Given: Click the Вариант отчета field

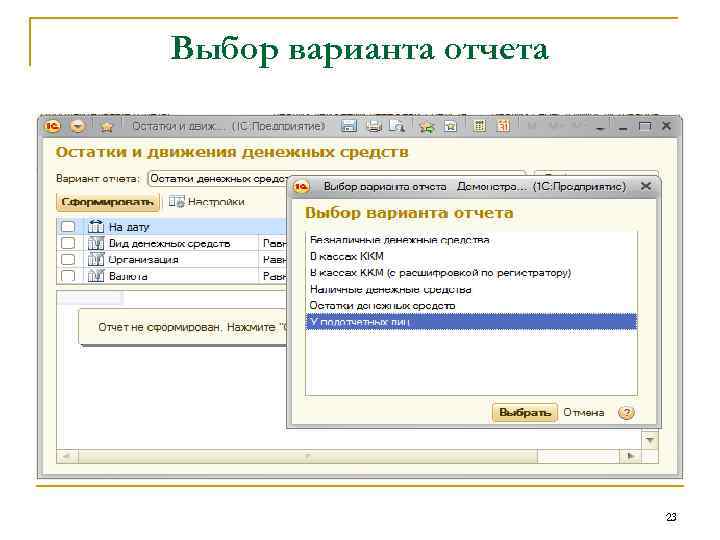Looking at the screenshot, I should click(x=218, y=179).
